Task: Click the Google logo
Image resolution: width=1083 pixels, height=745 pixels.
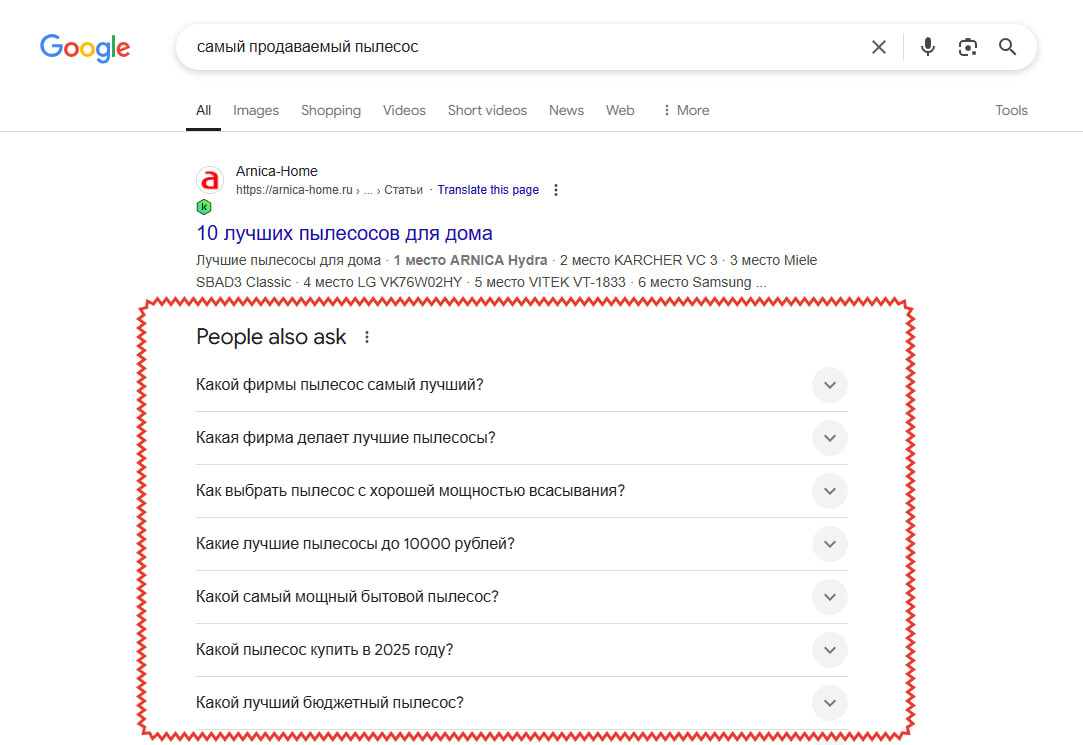Action: pos(85,47)
